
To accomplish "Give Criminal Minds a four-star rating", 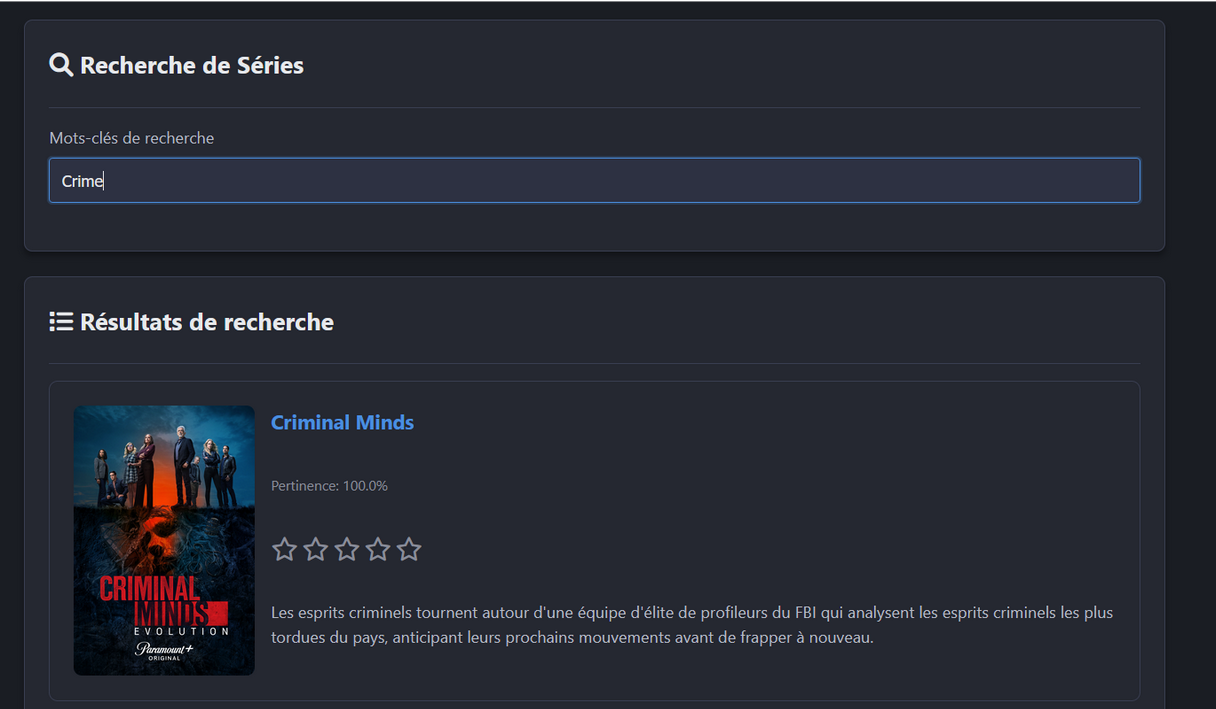I will pos(377,548).
